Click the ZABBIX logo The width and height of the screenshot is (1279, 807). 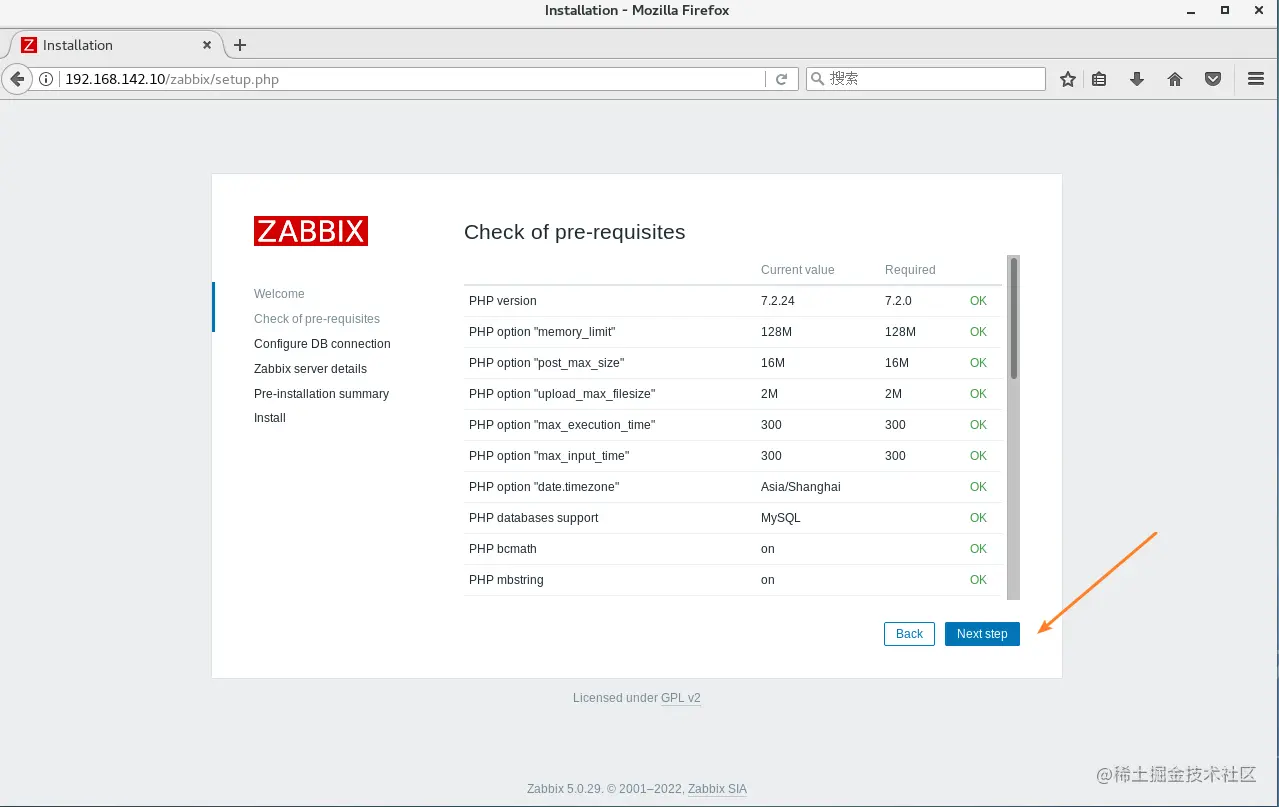coord(311,231)
